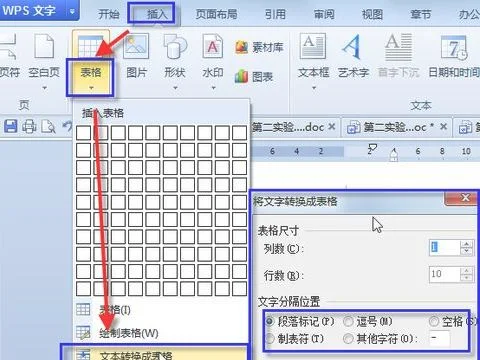Expand the 表格 dropdown arrow

pyautogui.click(x=91, y=88)
